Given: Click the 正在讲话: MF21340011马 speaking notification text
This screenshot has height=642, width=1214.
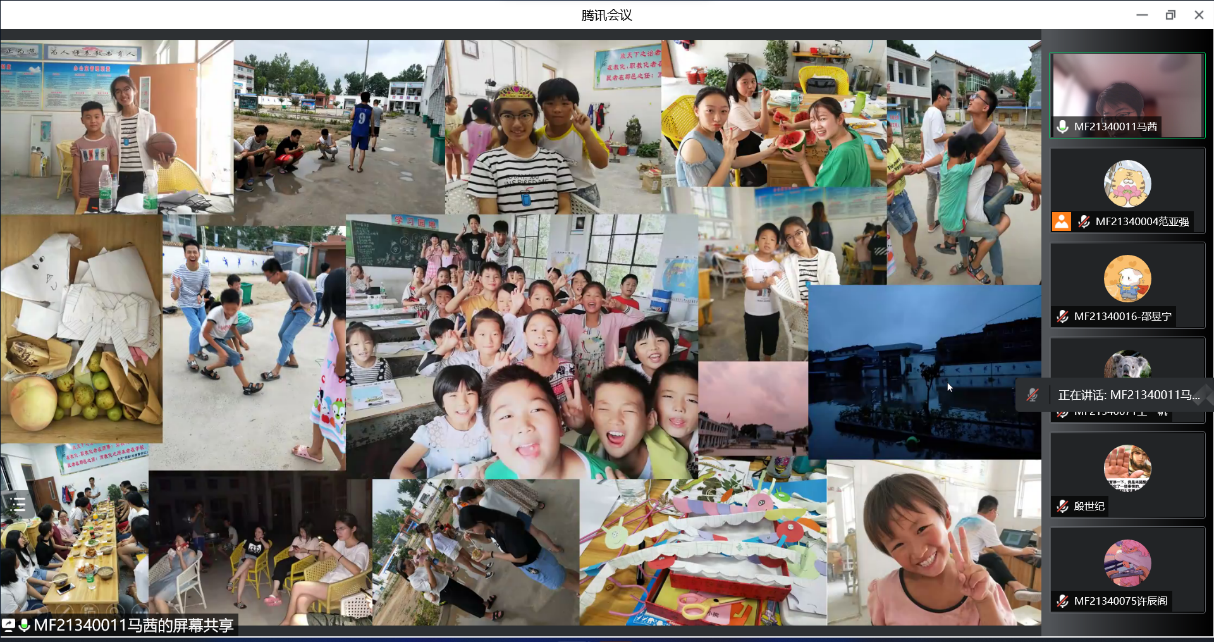Looking at the screenshot, I should pyautogui.click(x=1128, y=395).
